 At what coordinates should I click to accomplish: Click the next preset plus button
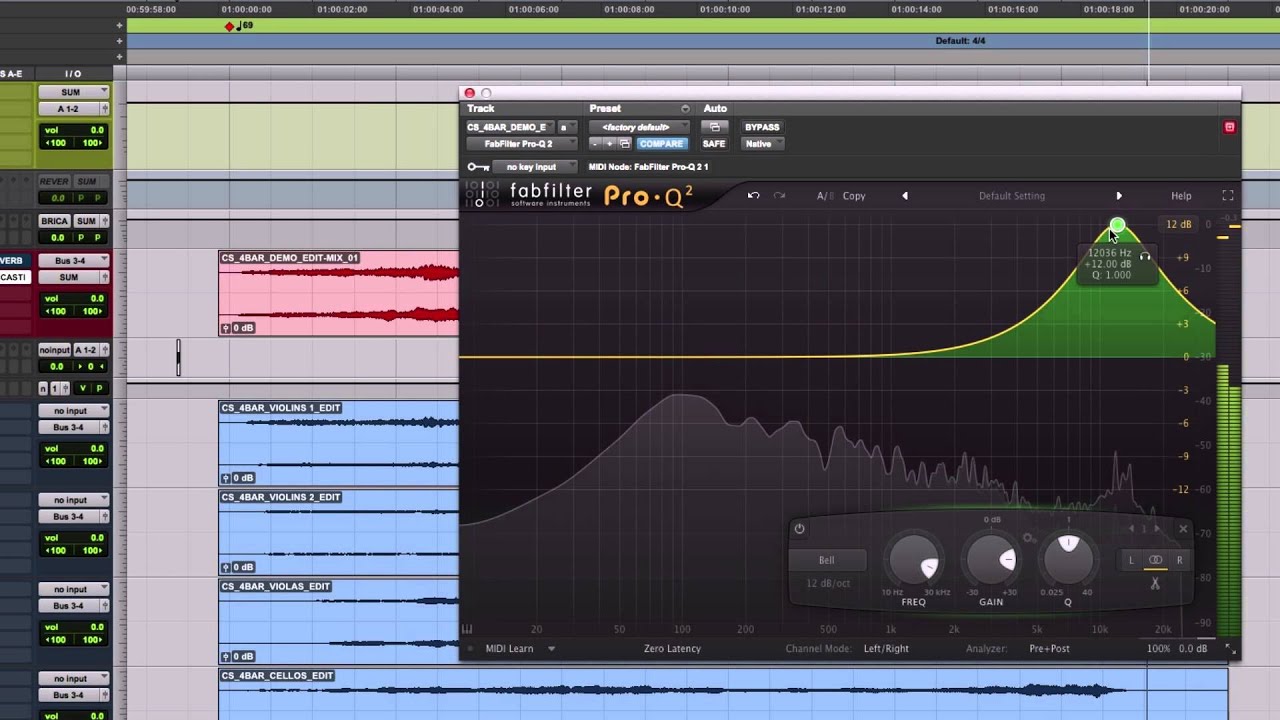point(609,144)
